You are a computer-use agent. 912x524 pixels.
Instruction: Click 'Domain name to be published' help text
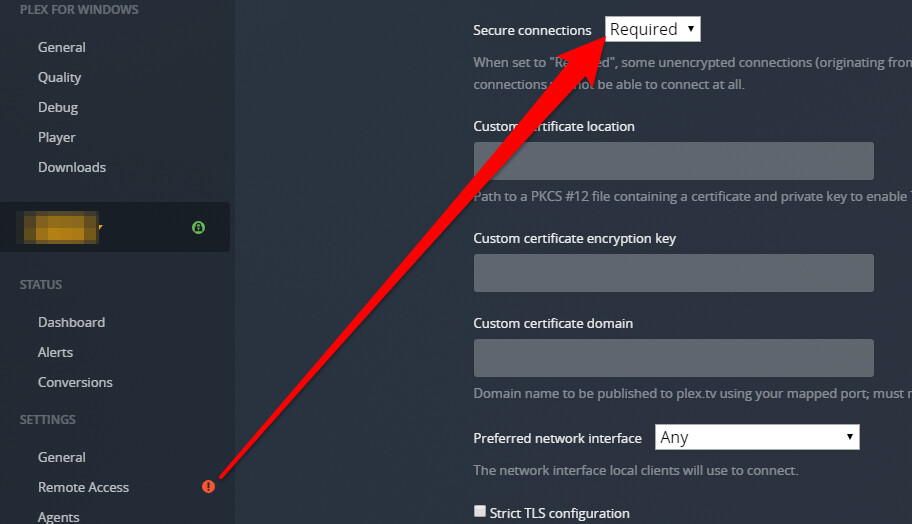point(692,394)
